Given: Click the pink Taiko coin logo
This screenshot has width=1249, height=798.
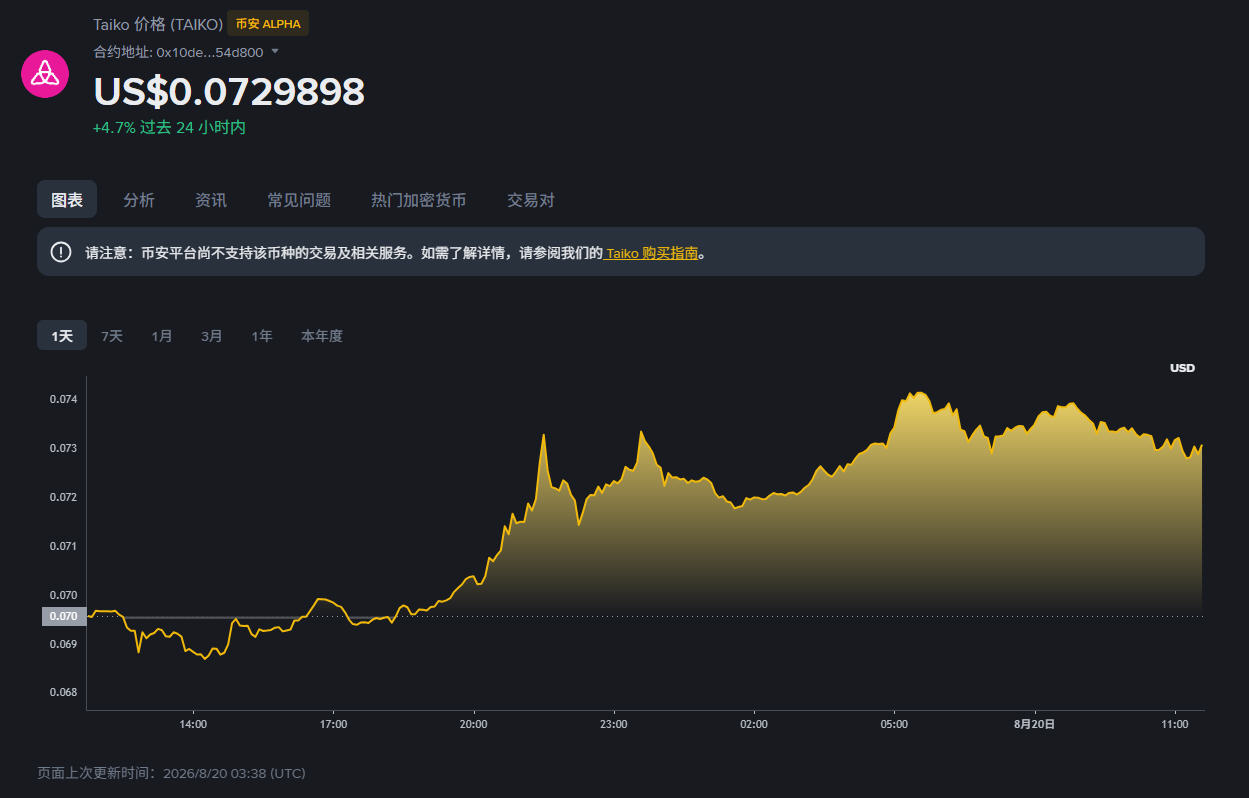Looking at the screenshot, I should pyautogui.click(x=45, y=73).
